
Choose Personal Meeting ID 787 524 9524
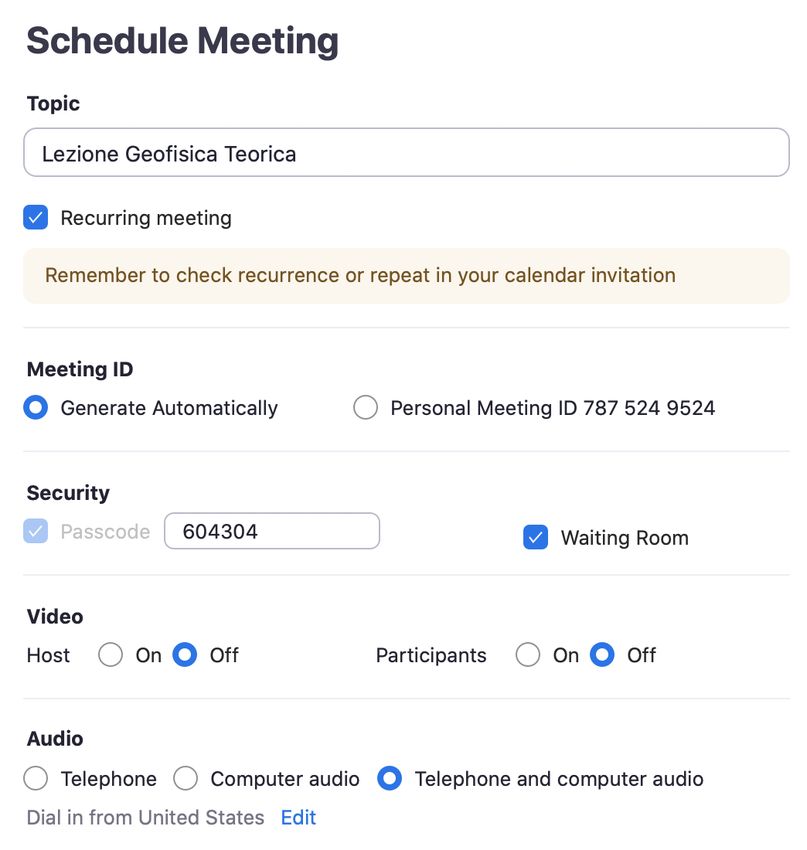pos(366,408)
